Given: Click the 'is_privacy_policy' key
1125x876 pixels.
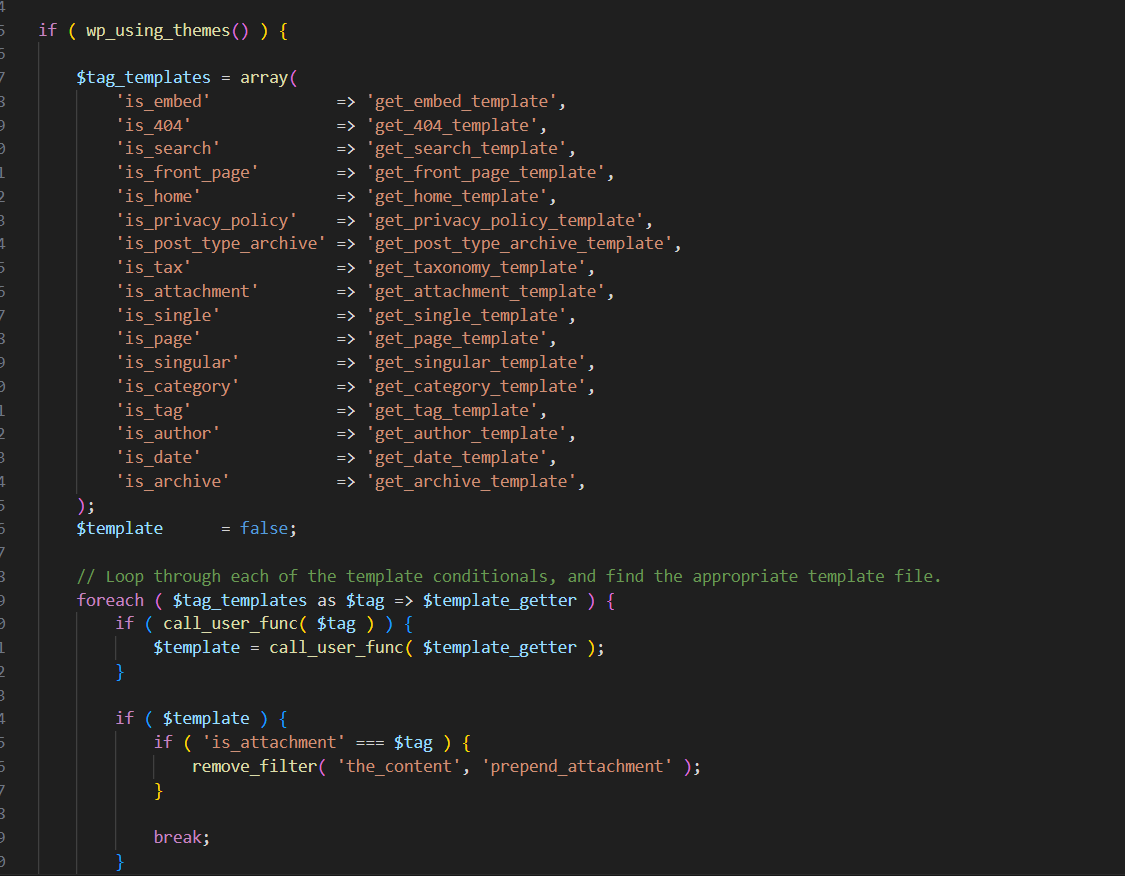Looking at the screenshot, I should [206, 220].
